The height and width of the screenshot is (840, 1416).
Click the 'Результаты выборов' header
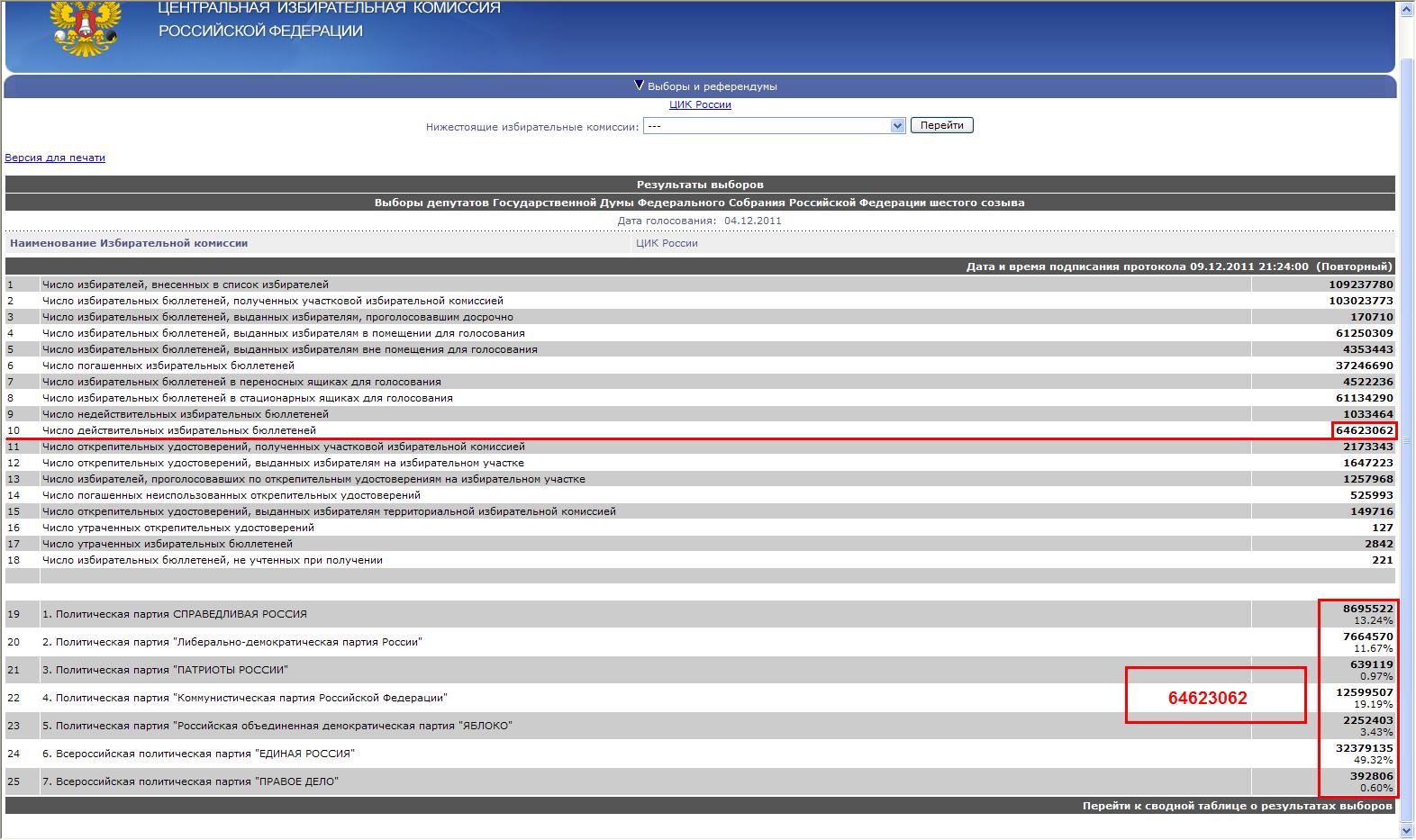point(700,185)
